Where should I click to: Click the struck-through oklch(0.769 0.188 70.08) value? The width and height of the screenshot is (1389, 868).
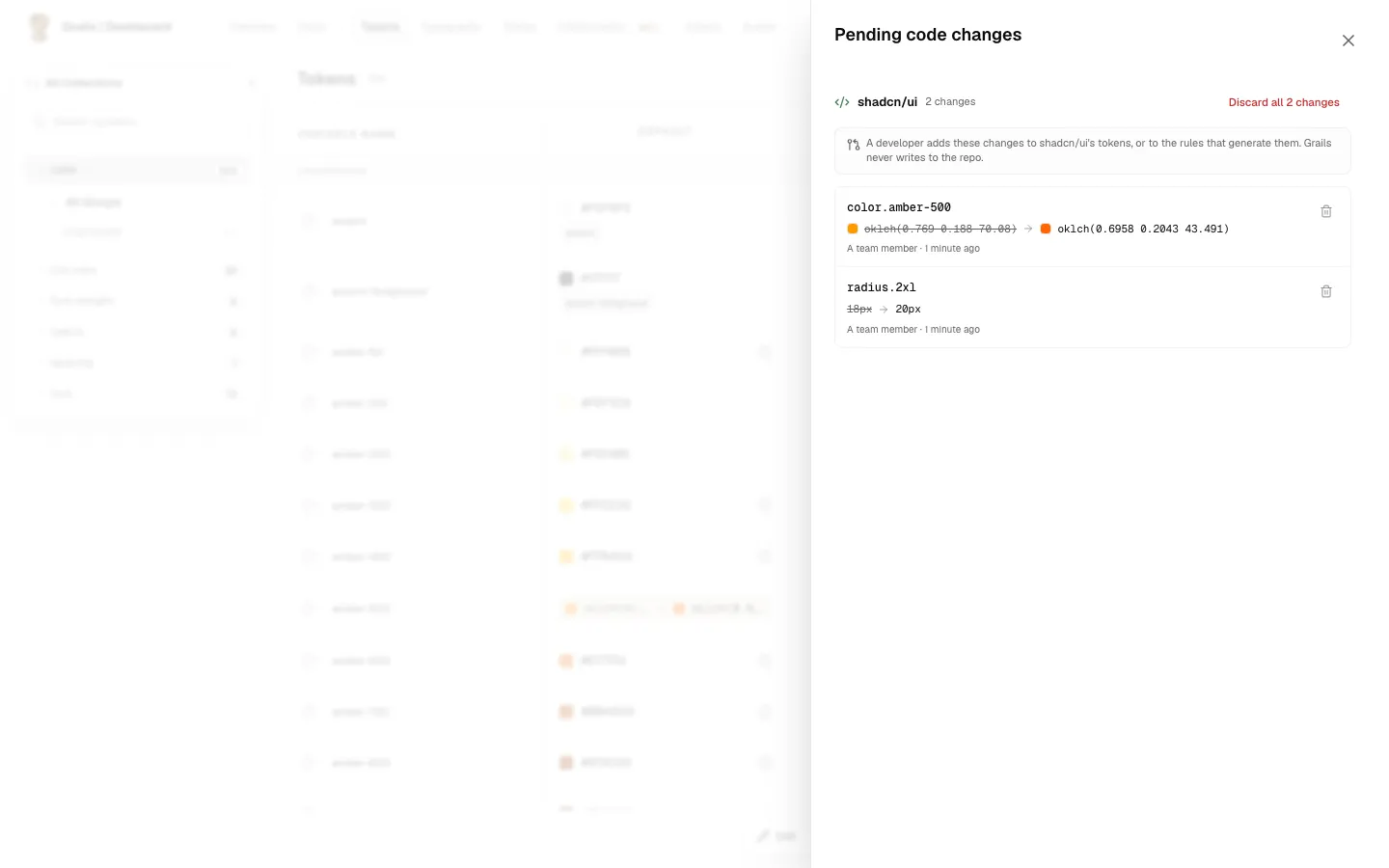click(940, 229)
